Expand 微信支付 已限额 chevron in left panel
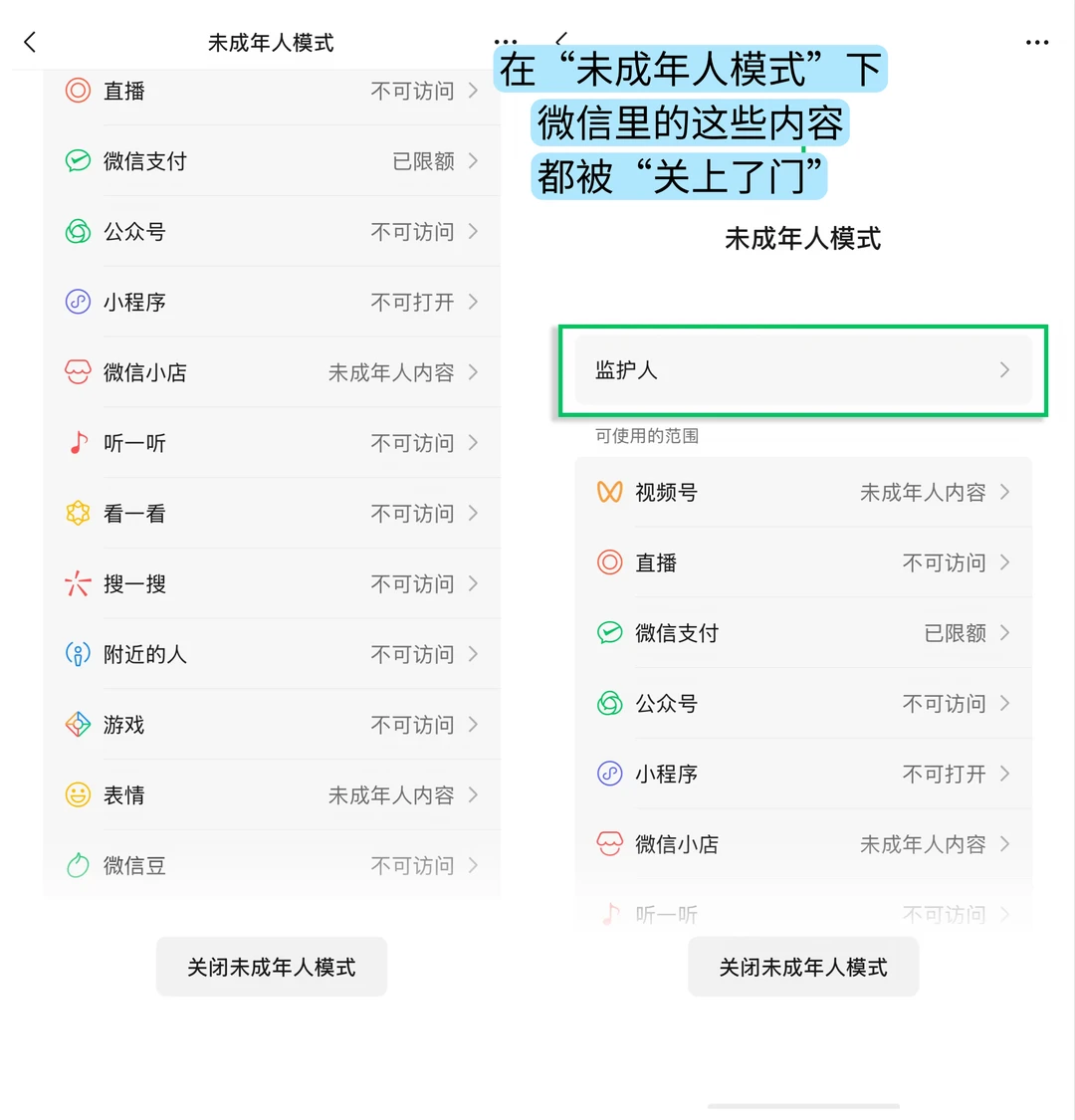The height and width of the screenshot is (1120, 1075). [x=473, y=160]
